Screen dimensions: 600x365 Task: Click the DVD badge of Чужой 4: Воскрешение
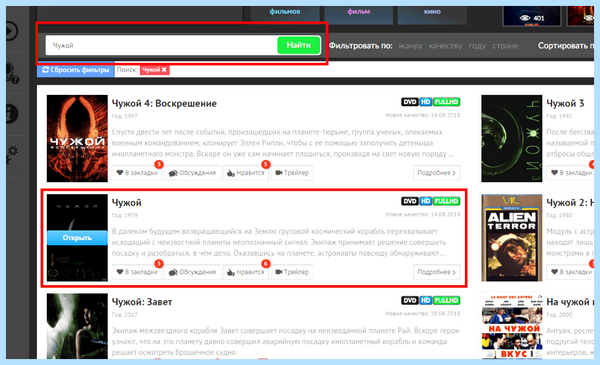click(409, 102)
